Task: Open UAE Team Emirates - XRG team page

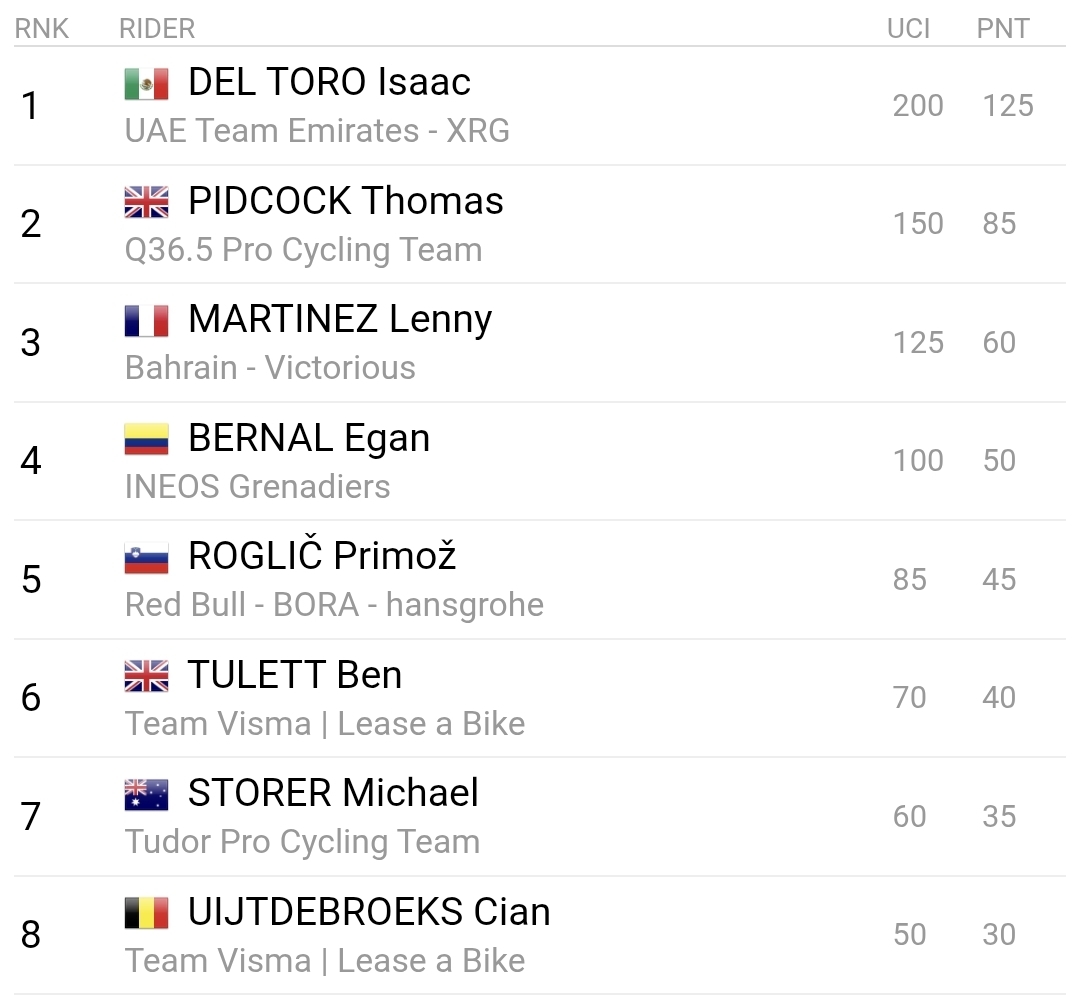Action: 317,131
